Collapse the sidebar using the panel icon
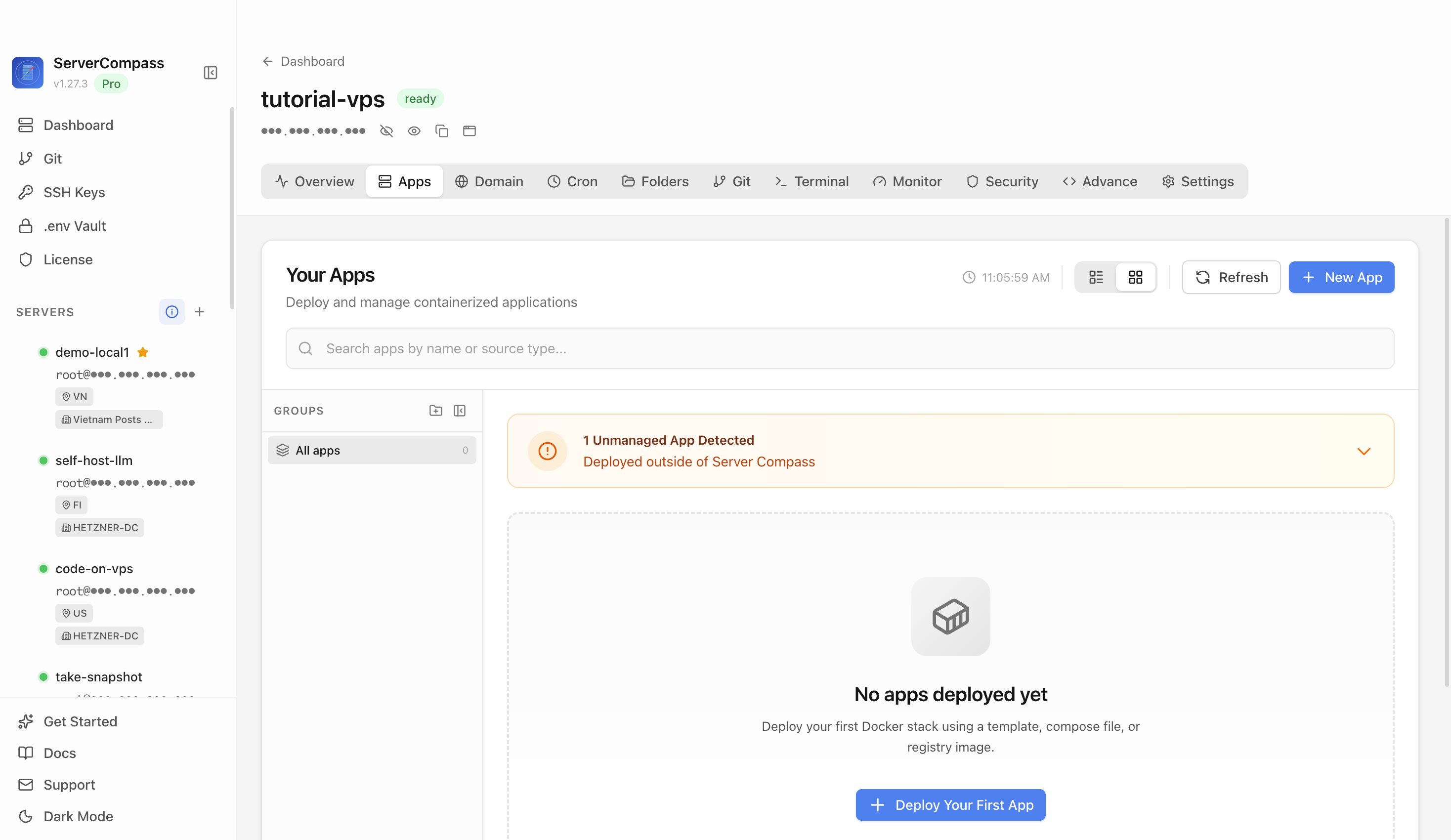The image size is (1451, 840). (210, 73)
